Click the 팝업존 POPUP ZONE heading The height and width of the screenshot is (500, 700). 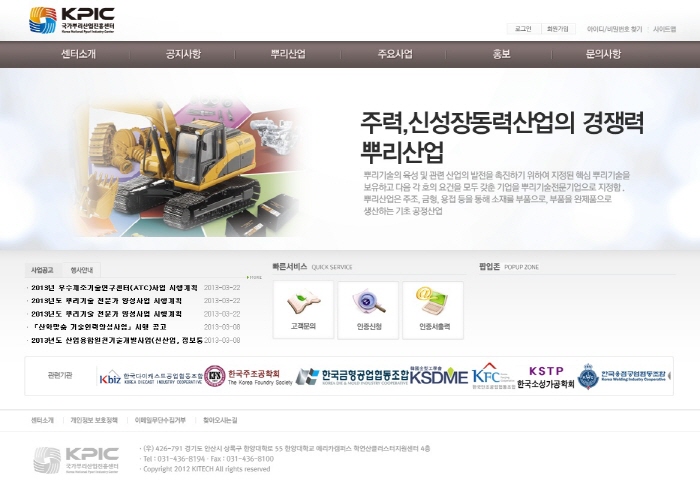509,267
